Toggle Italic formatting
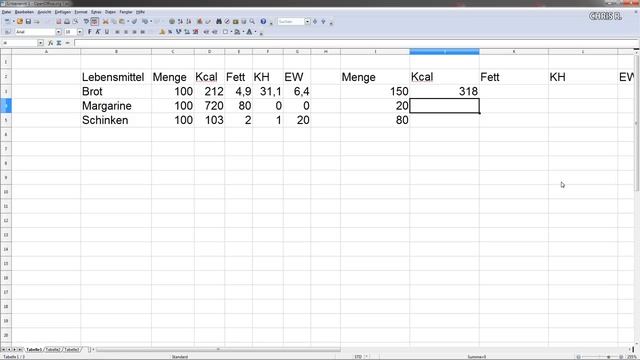This screenshot has height=360, width=640. coord(98,32)
